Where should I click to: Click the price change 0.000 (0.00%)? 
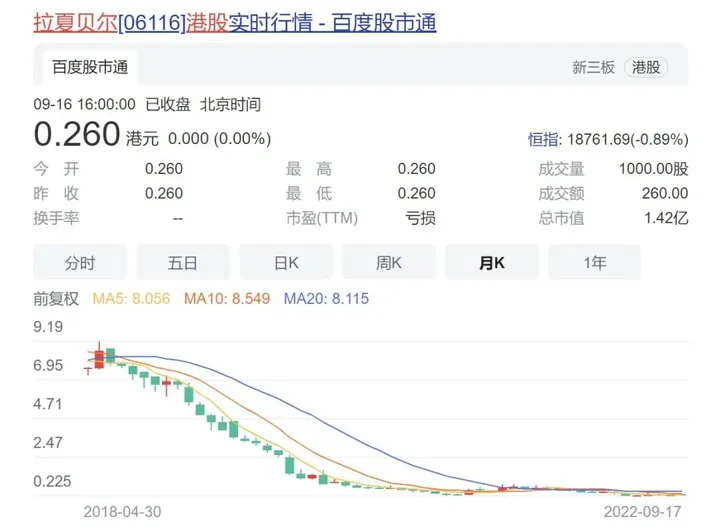pyautogui.click(x=219, y=139)
